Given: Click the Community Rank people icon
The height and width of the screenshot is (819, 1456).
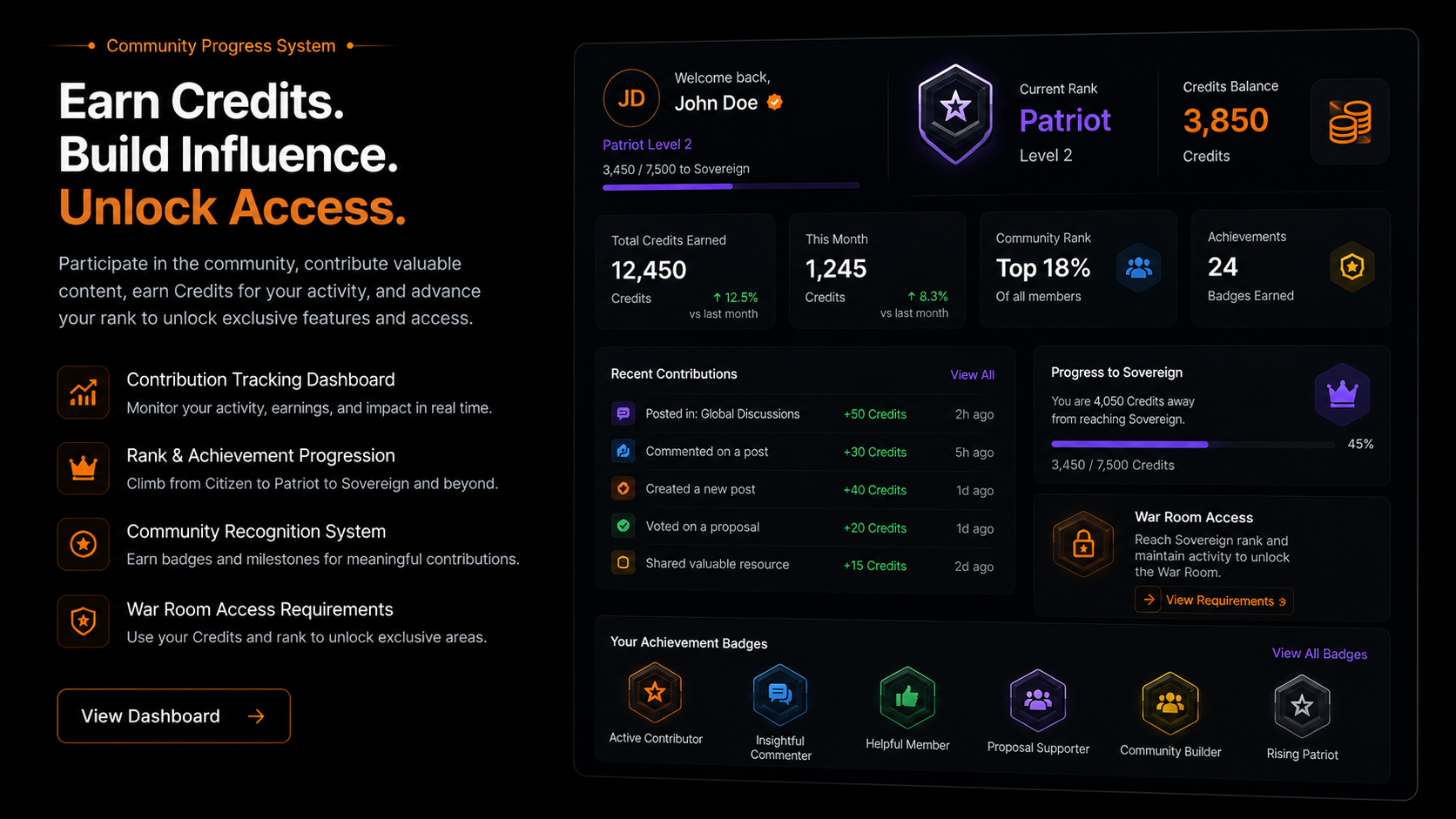Looking at the screenshot, I should click(1139, 267).
